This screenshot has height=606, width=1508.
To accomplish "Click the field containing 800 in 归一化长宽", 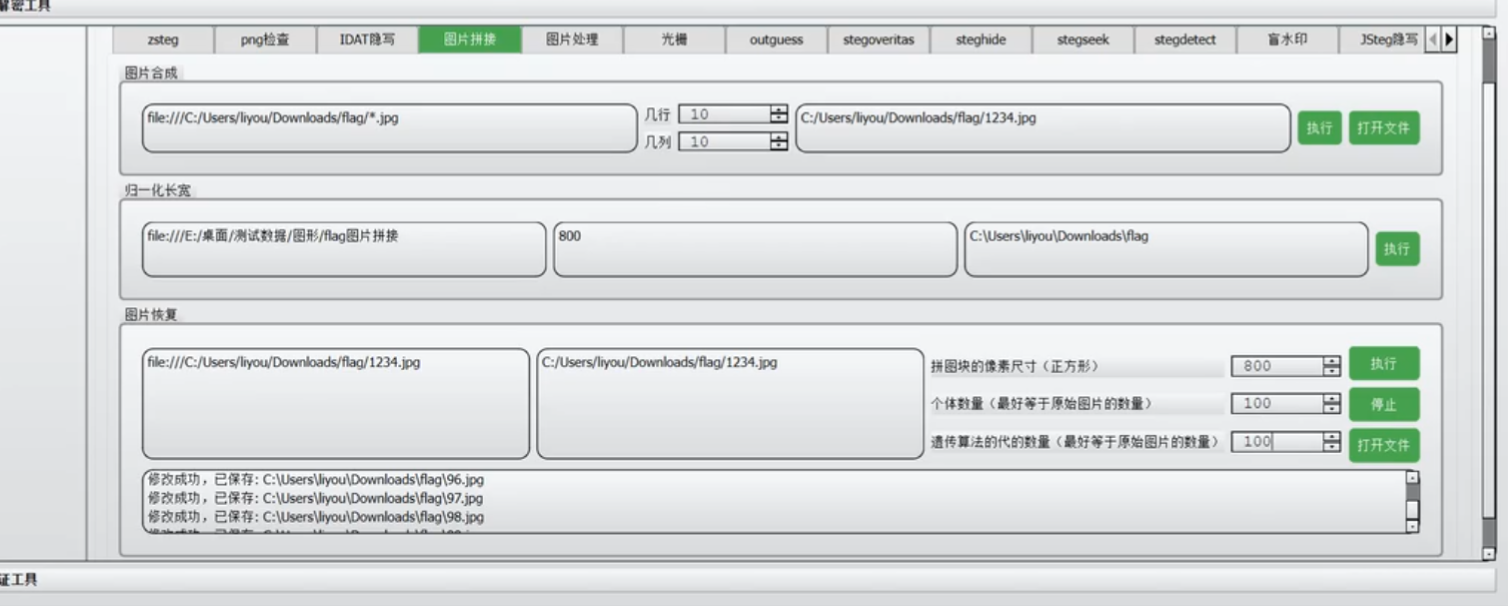I will [755, 249].
